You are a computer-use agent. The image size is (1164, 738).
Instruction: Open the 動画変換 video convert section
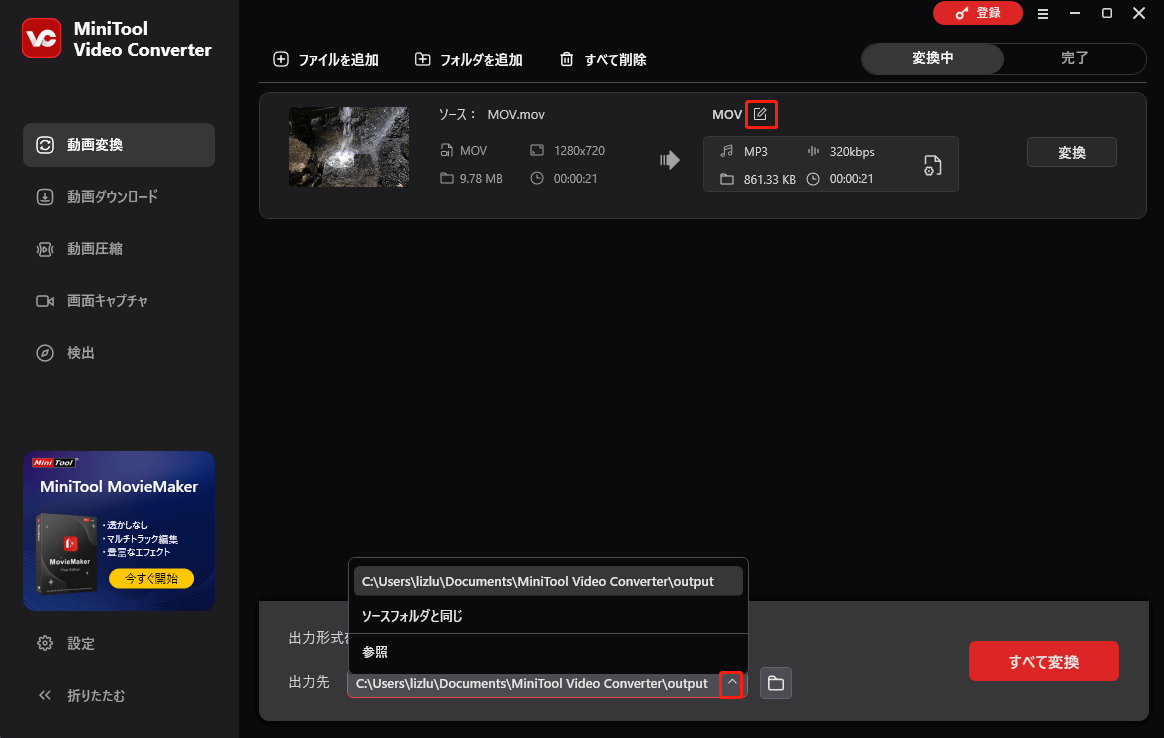coord(119,145)
